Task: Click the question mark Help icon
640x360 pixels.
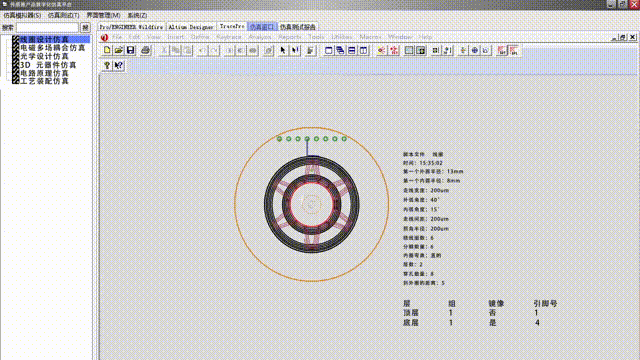Action: click(107, 65)
